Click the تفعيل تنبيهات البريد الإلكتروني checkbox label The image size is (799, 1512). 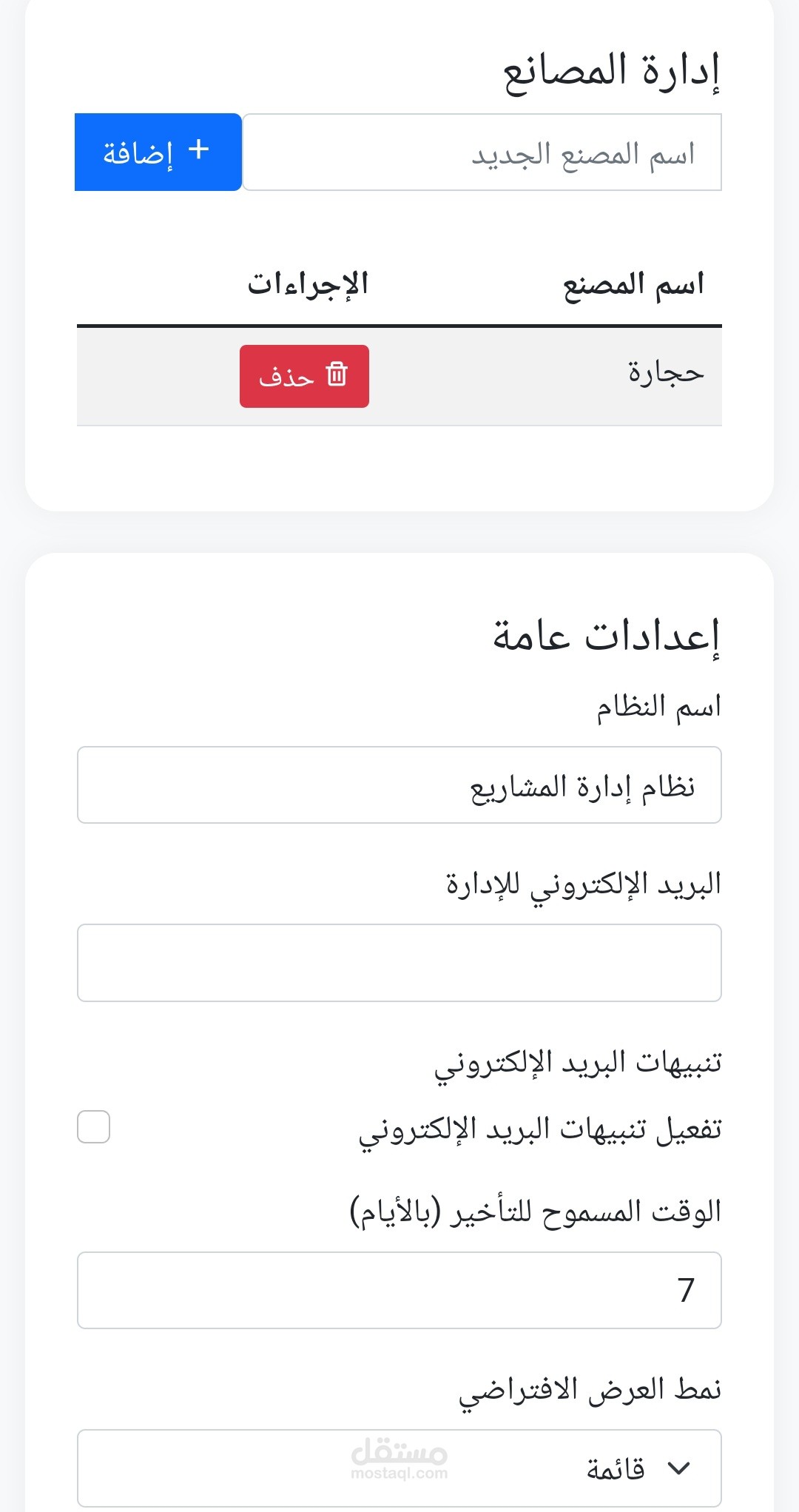pos(540,1130)
